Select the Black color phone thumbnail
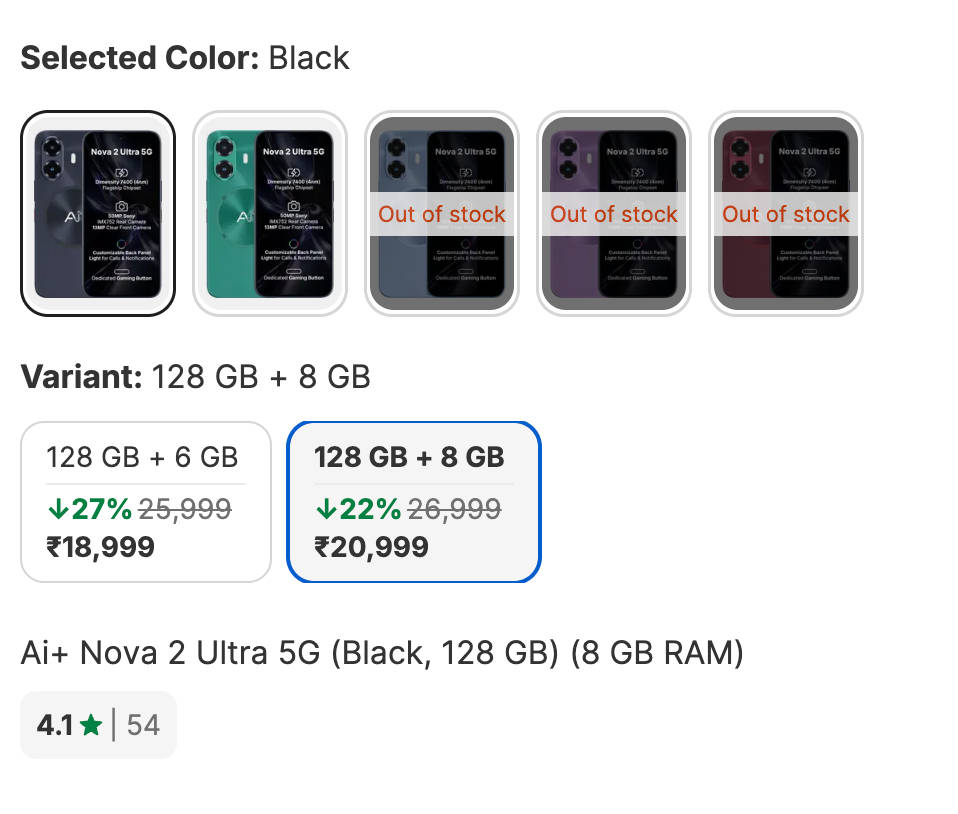The image size is (958, 814). (x=98, y=214)
